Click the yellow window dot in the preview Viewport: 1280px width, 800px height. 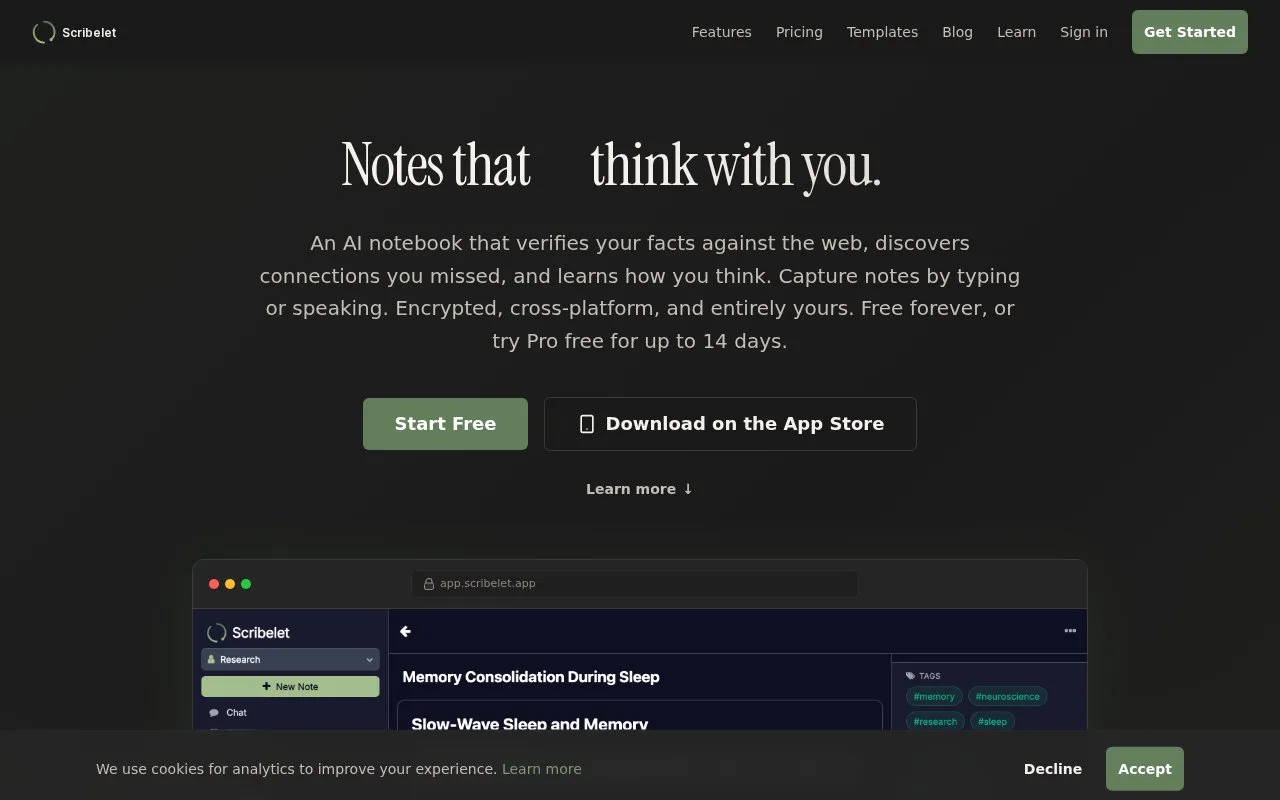point(230,584)
